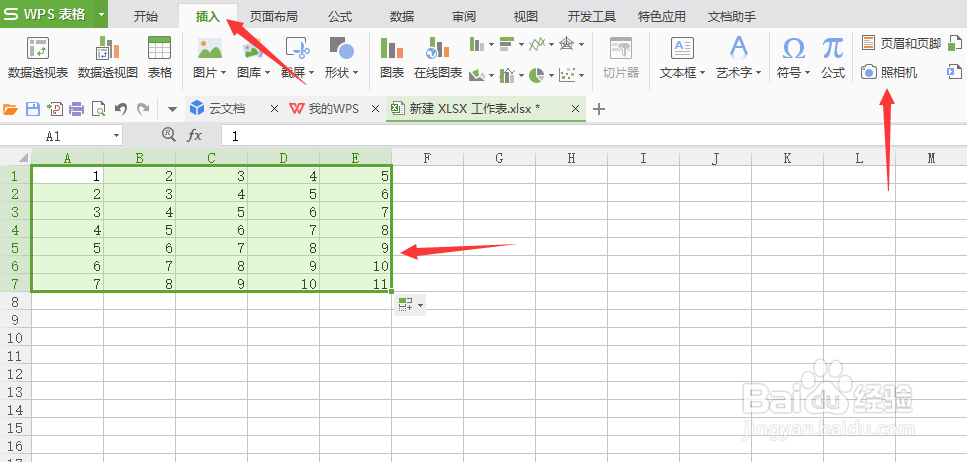Add a new document tab with plus
Viewport: 967px width, 462px height.
(598, 109)
